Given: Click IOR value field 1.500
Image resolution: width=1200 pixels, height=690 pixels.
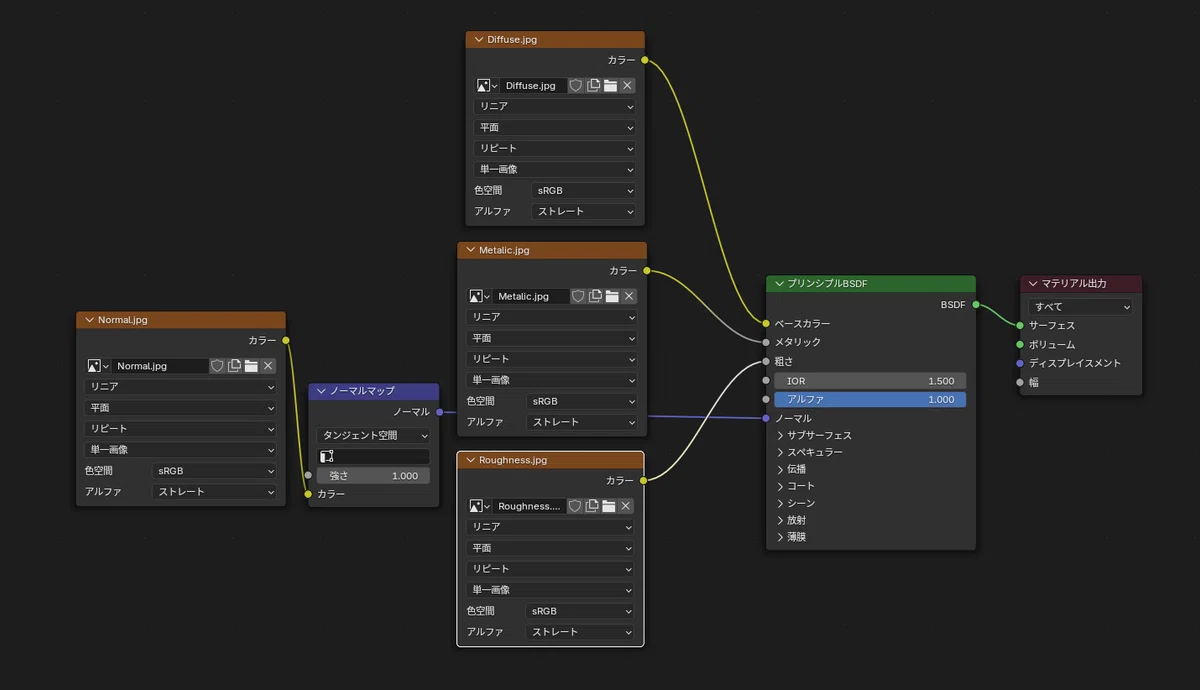Looking at the screenshot, I should 870,381.
